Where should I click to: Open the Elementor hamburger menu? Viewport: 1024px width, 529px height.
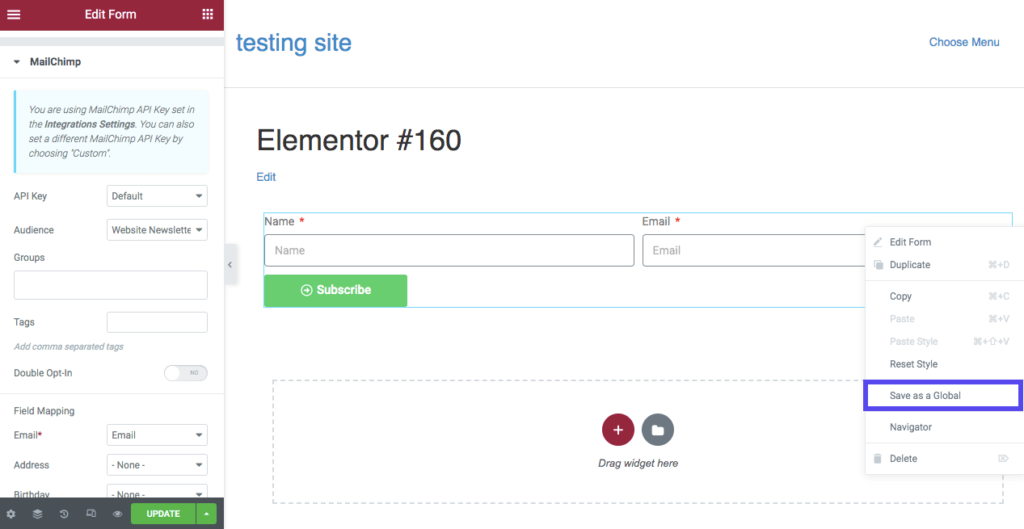13,14
